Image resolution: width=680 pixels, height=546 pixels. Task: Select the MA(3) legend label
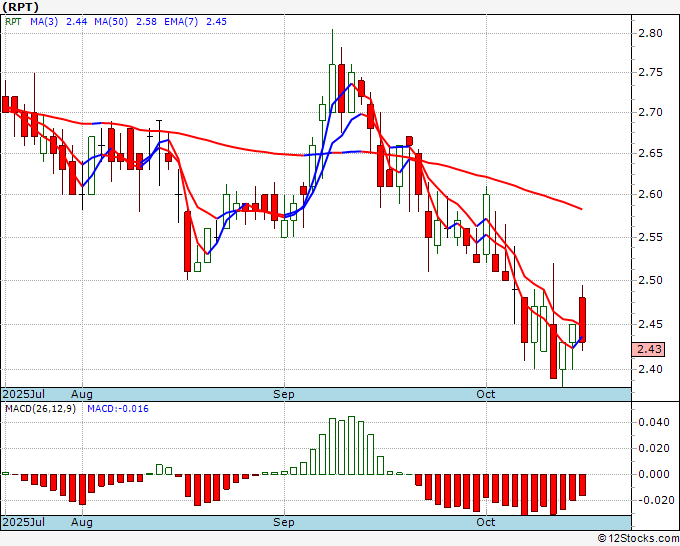[x=44, y=22]
